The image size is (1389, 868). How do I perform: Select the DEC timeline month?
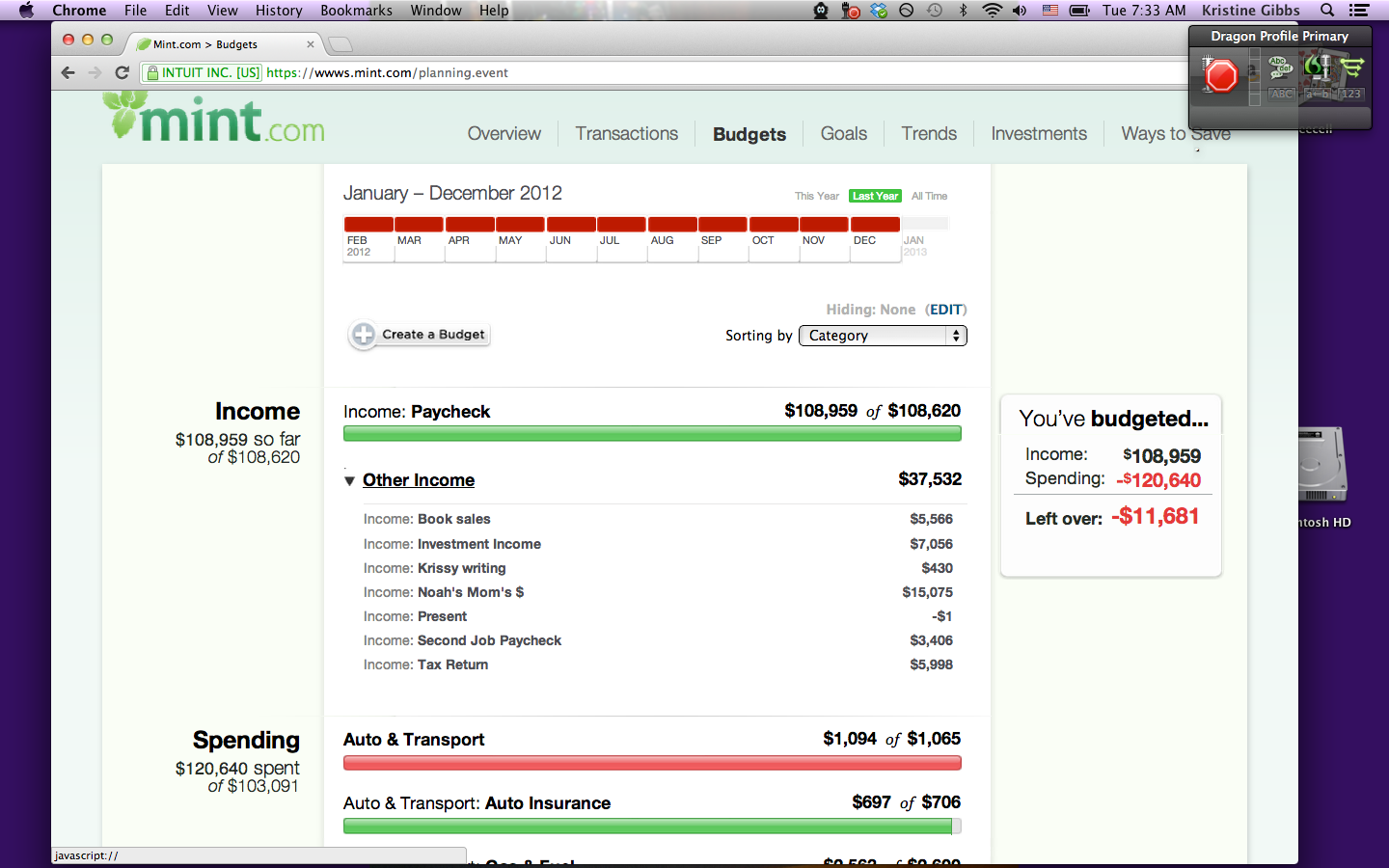pos(875,237)
